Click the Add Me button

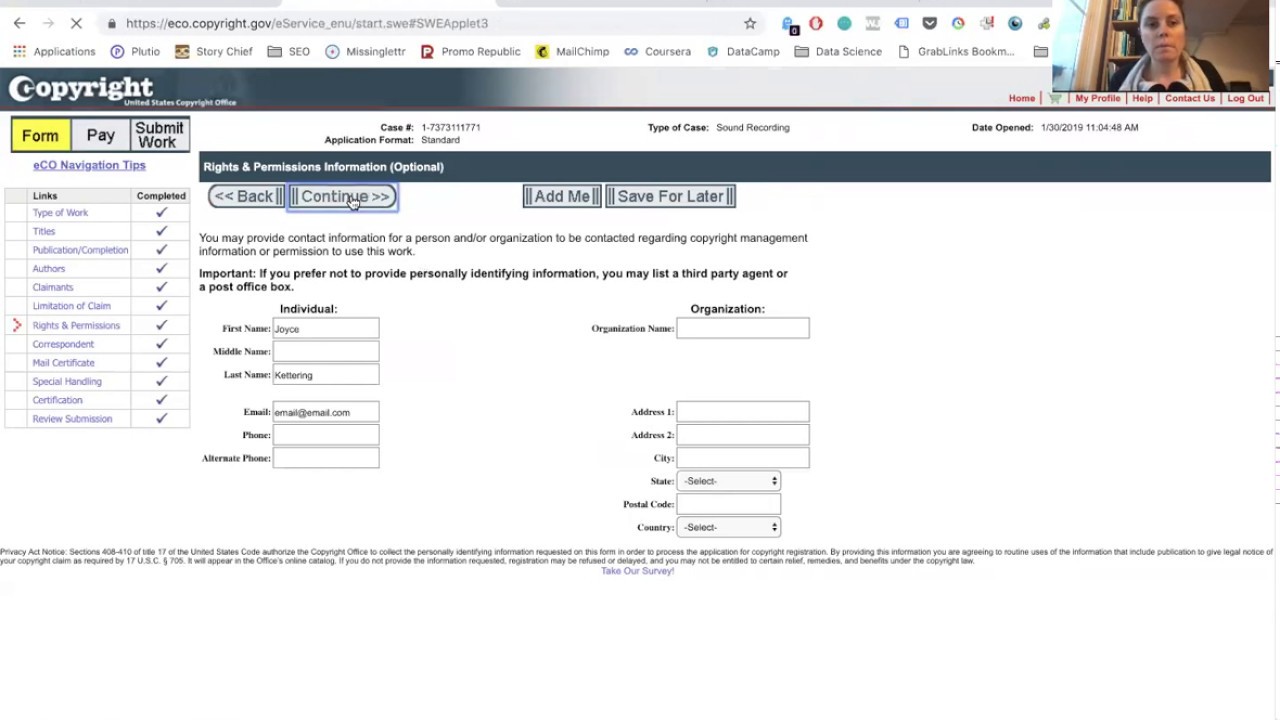point(562,196)
